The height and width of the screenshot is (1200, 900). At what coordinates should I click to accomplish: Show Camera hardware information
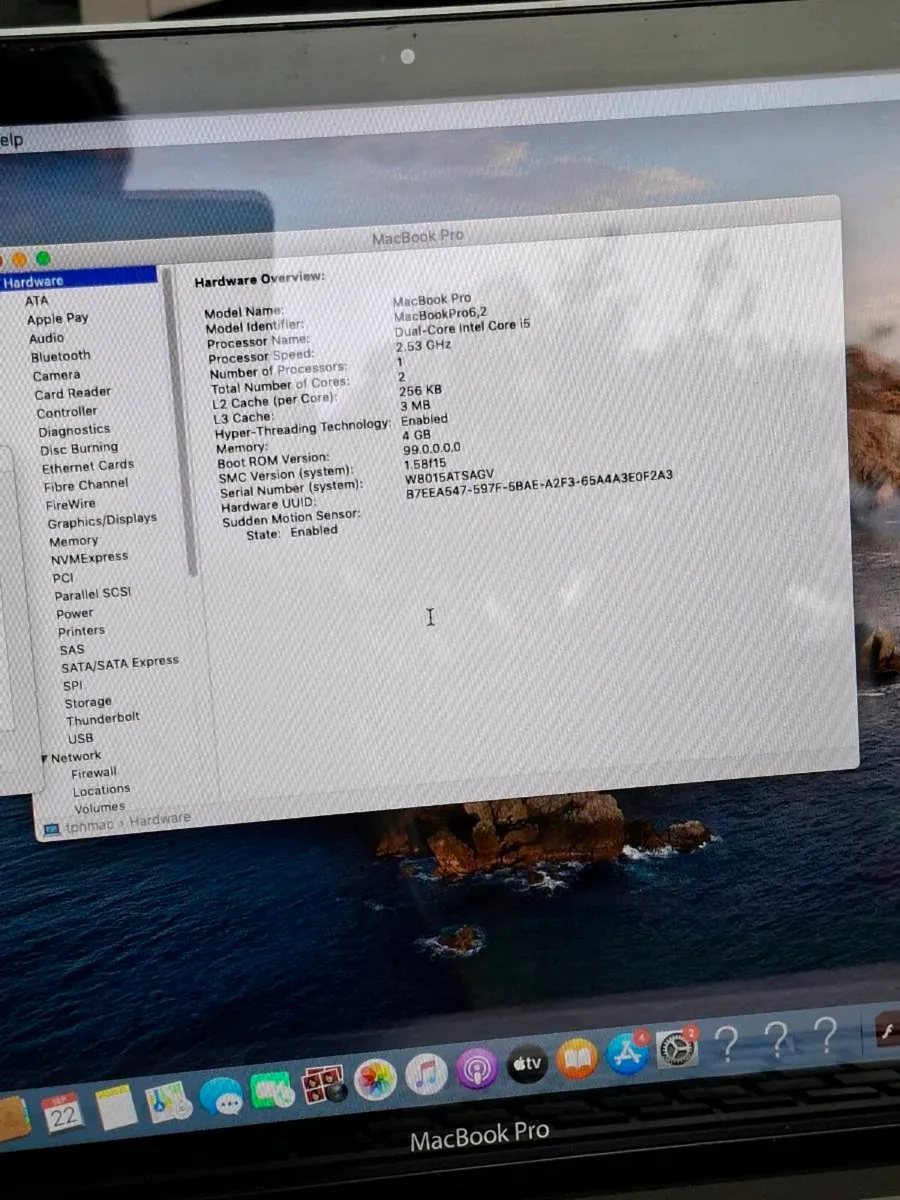pos(56,375)
